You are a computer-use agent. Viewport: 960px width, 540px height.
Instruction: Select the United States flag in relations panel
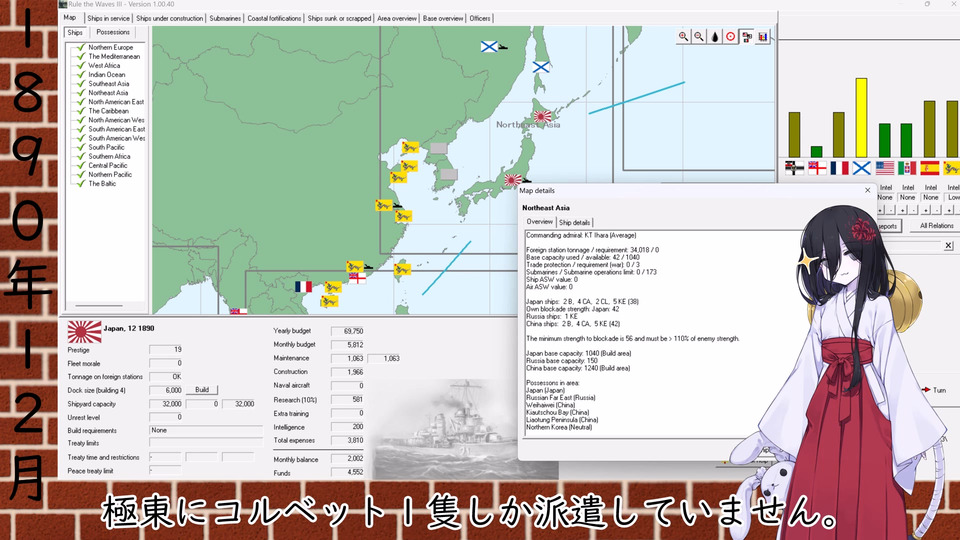pyautogui.click(x=885, y=168)
